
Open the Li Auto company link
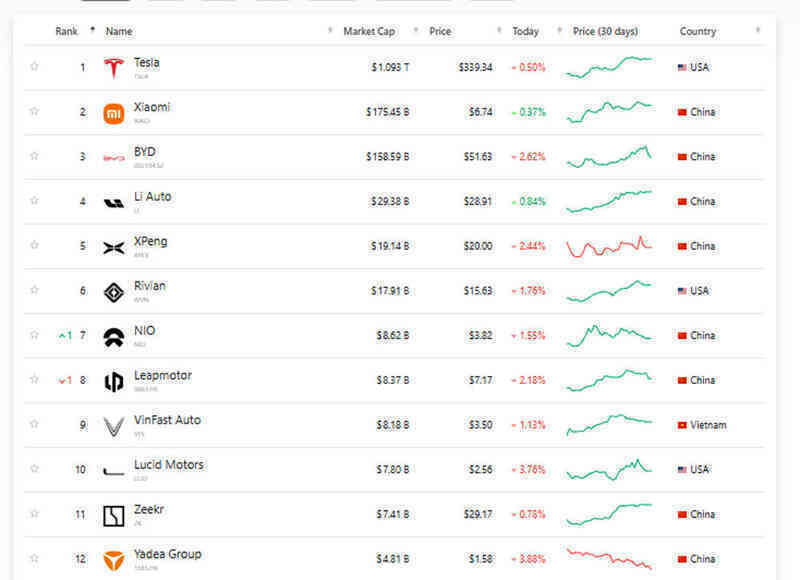tap(153, 196)
